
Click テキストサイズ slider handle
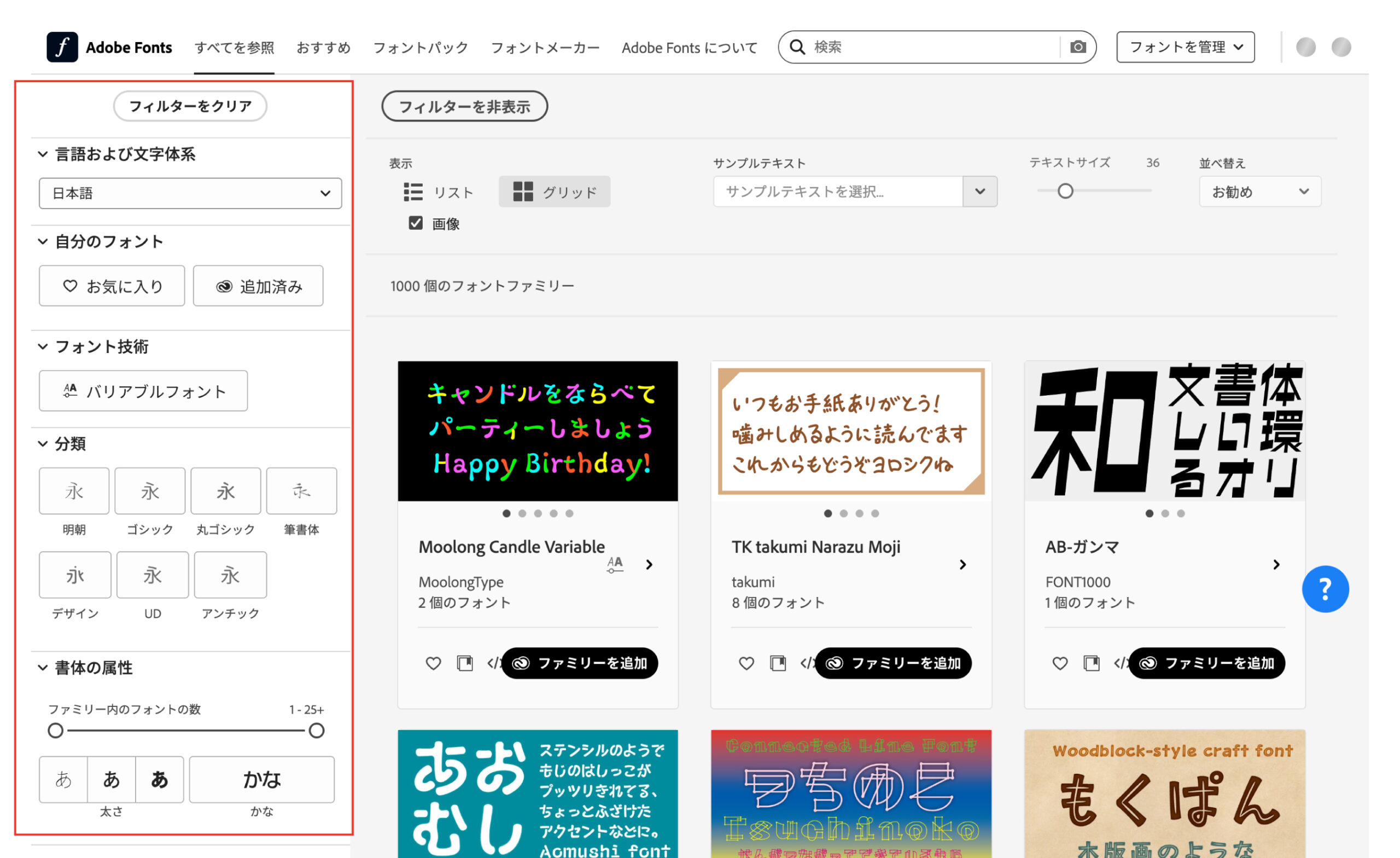coord(1065,191)
